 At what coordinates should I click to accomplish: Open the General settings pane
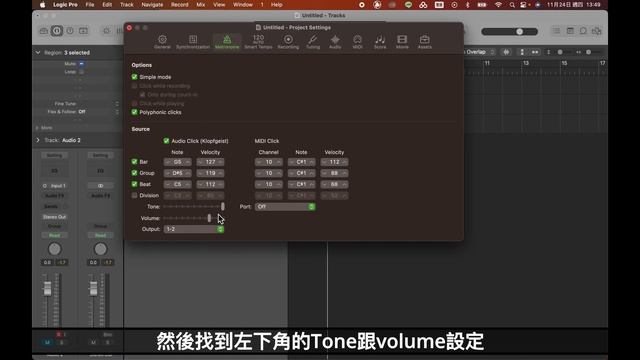[x=162, y=42]
